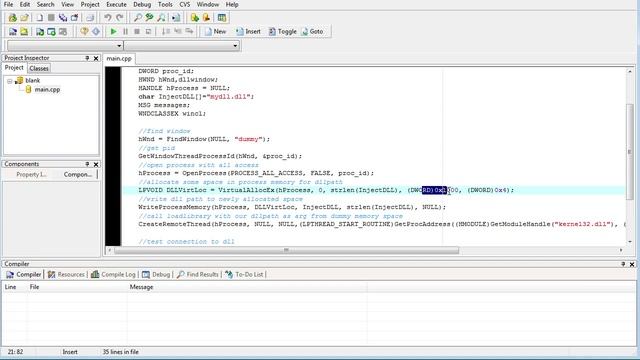Toggle pin on Project Inspector panel
This screenshot has height=360, width=640.
pyautogui.click(x=87, y=58)
